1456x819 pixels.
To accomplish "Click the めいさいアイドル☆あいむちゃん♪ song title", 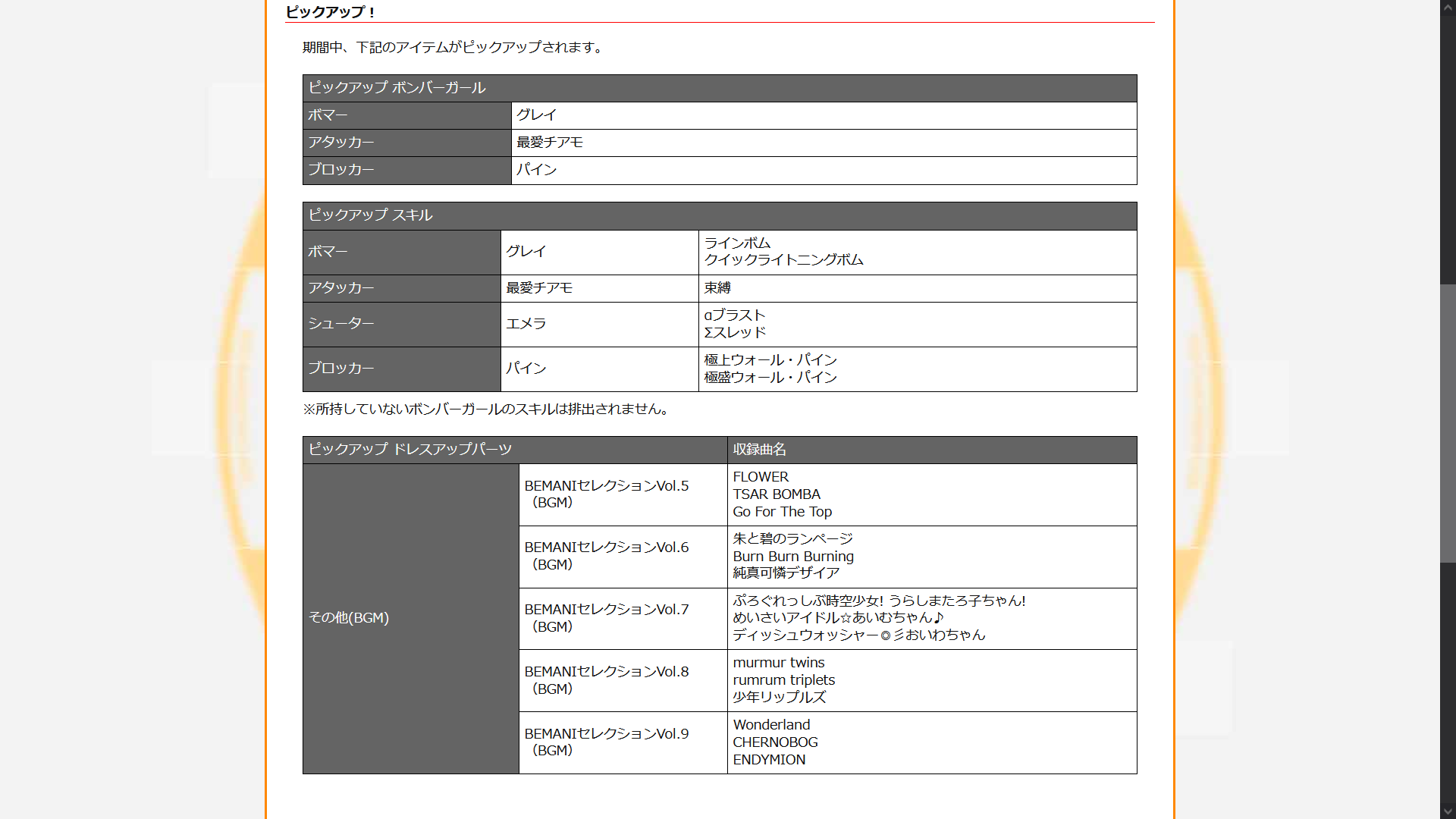I will click(839, 618).
